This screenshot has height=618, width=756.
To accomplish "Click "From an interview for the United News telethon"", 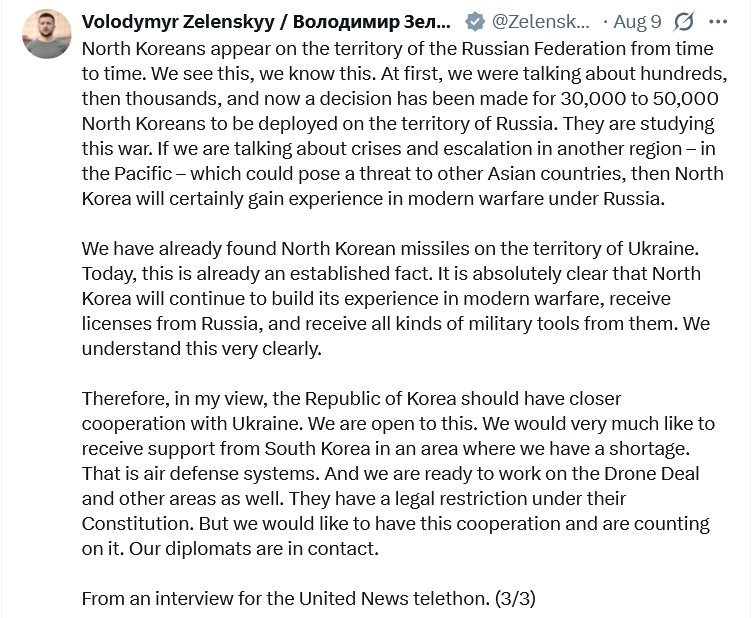I will [285, 599].
